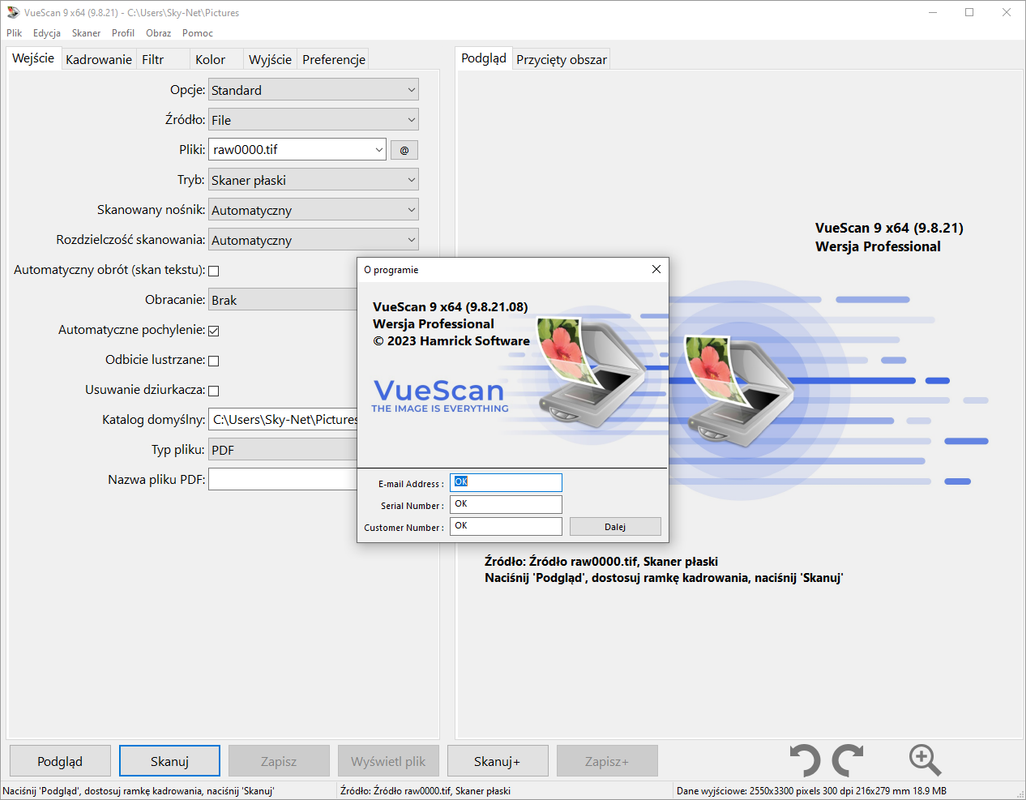Click status text 'Źródło: Źródło raw0000.tif, Skaner płaski'
The width and height of the screenshot is (1026, 800).
[425, 791]
